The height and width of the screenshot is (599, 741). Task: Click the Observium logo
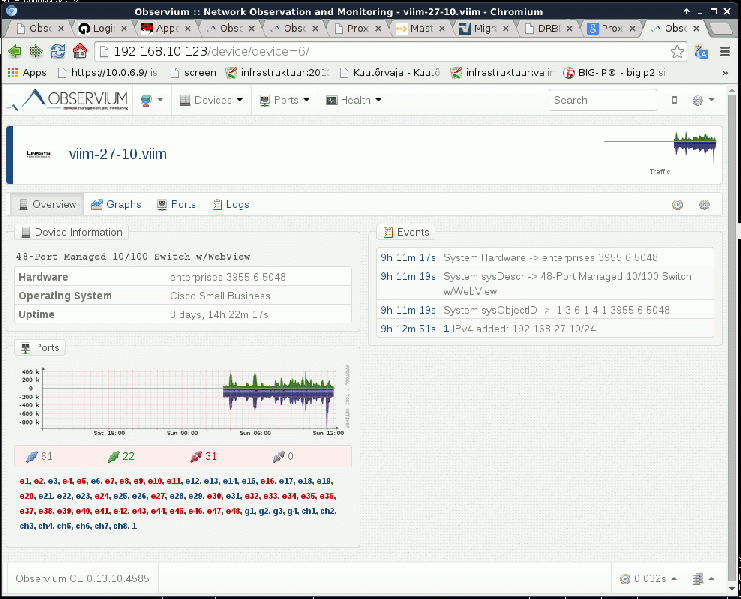[68, 100]
